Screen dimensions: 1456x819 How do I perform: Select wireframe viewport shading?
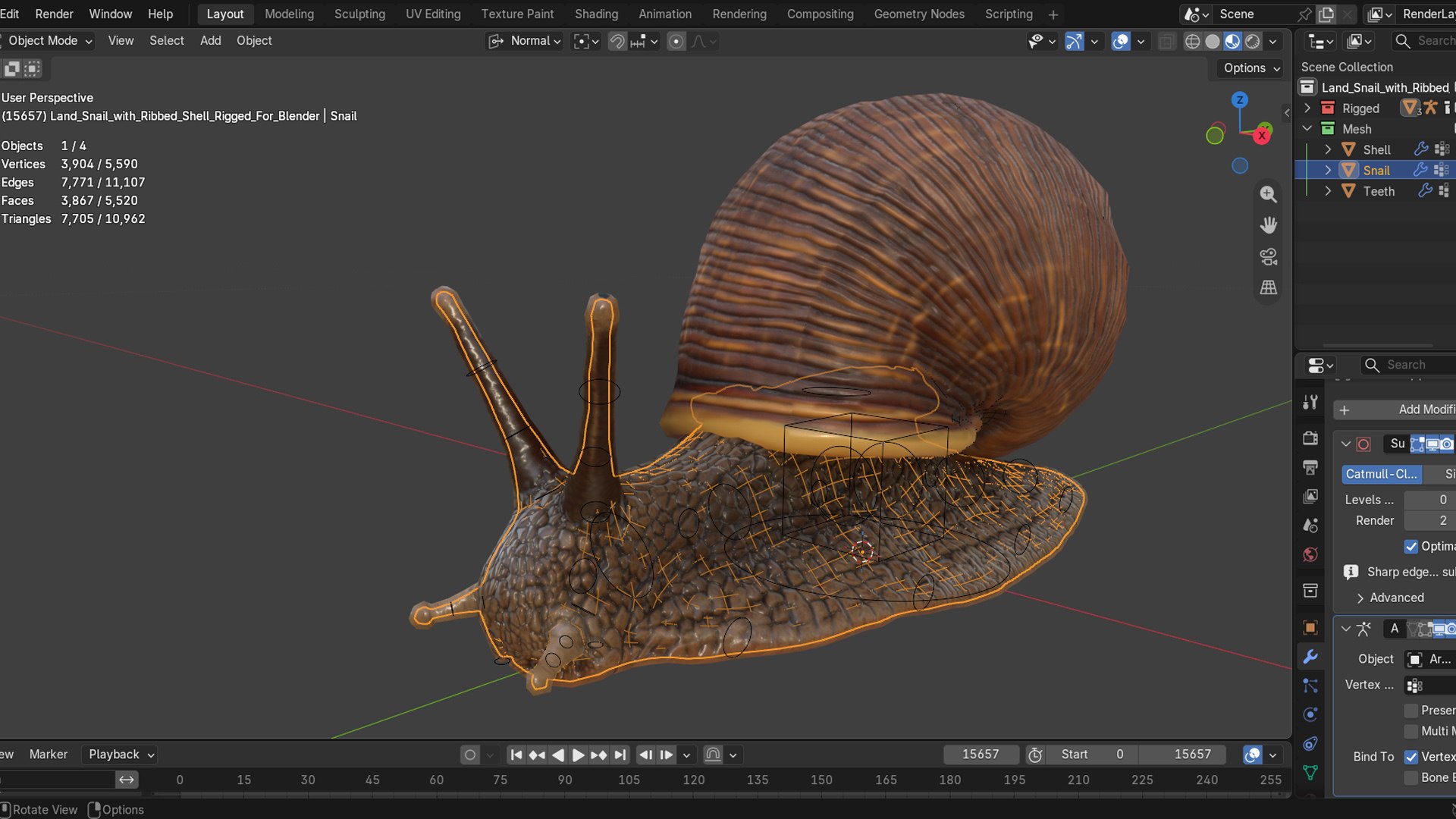click(1192, 41)
